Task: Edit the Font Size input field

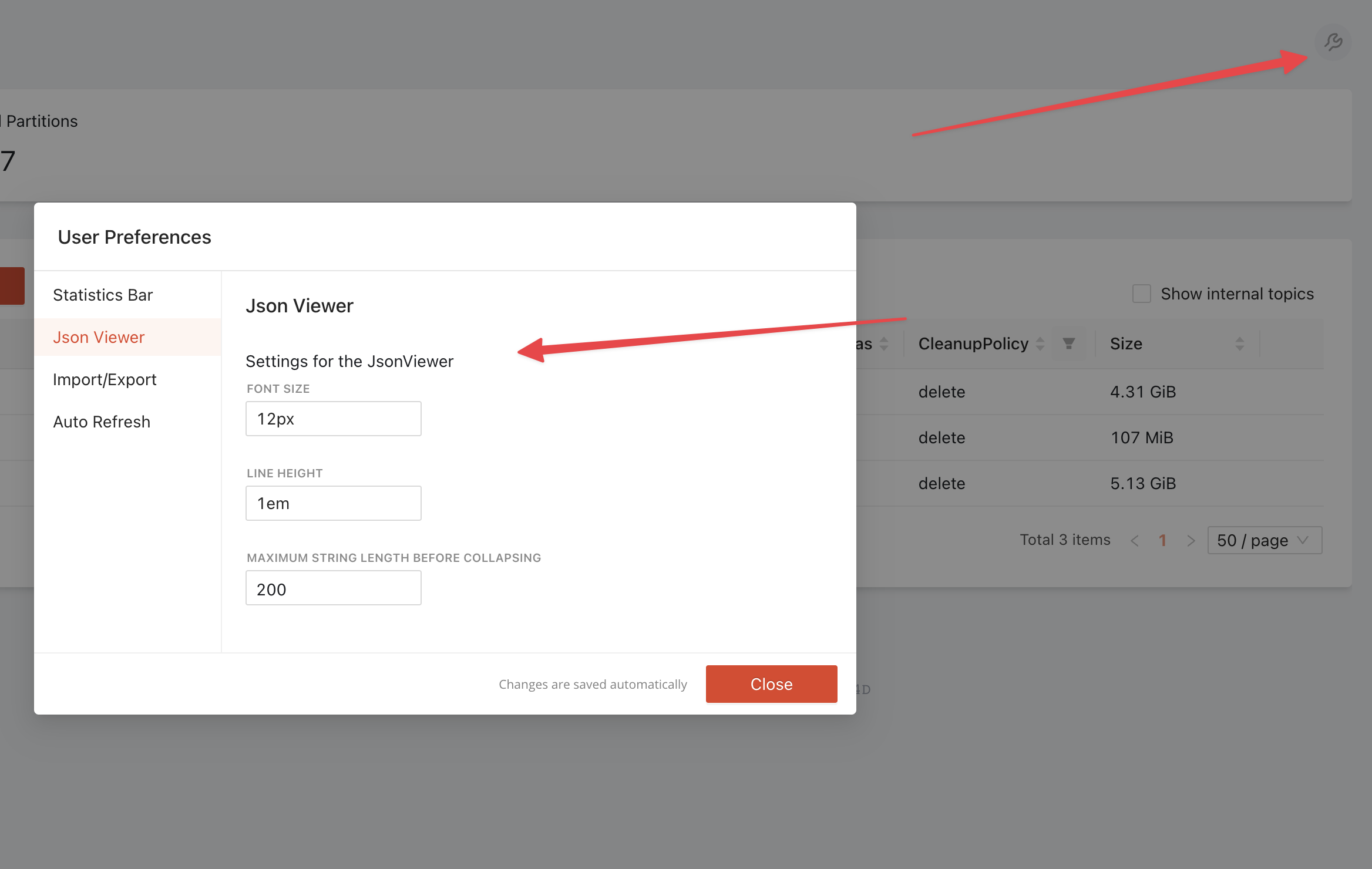Action: 333,418
